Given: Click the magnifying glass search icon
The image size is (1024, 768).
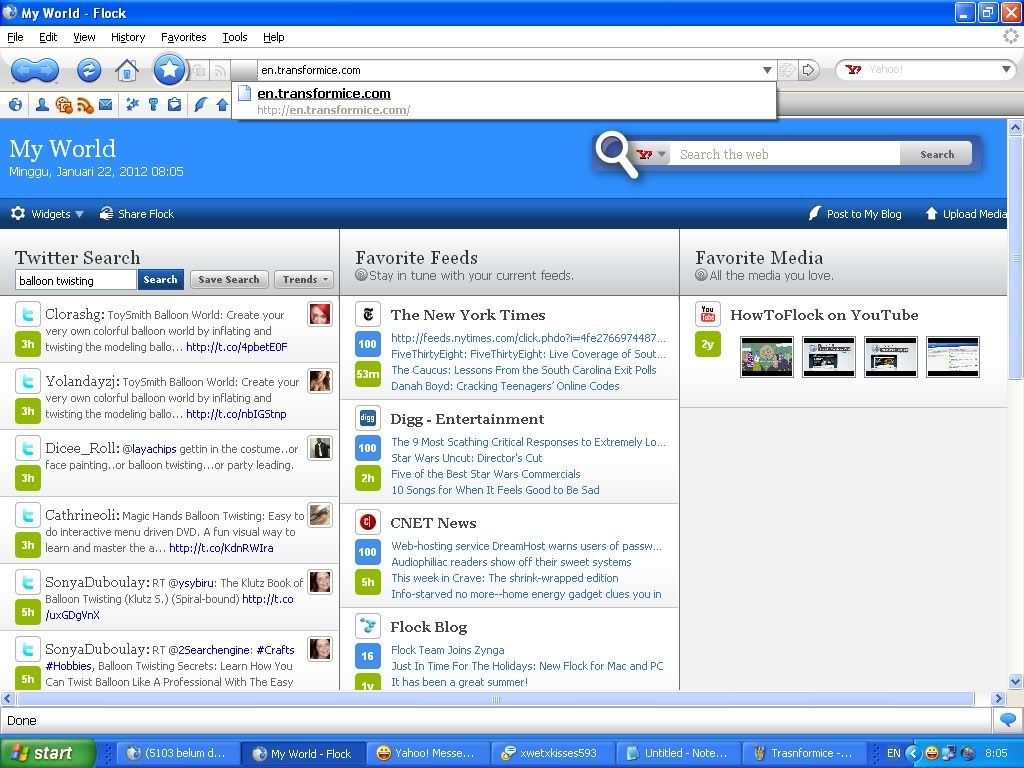Looking at the screenshot, I should pos(616,154).
